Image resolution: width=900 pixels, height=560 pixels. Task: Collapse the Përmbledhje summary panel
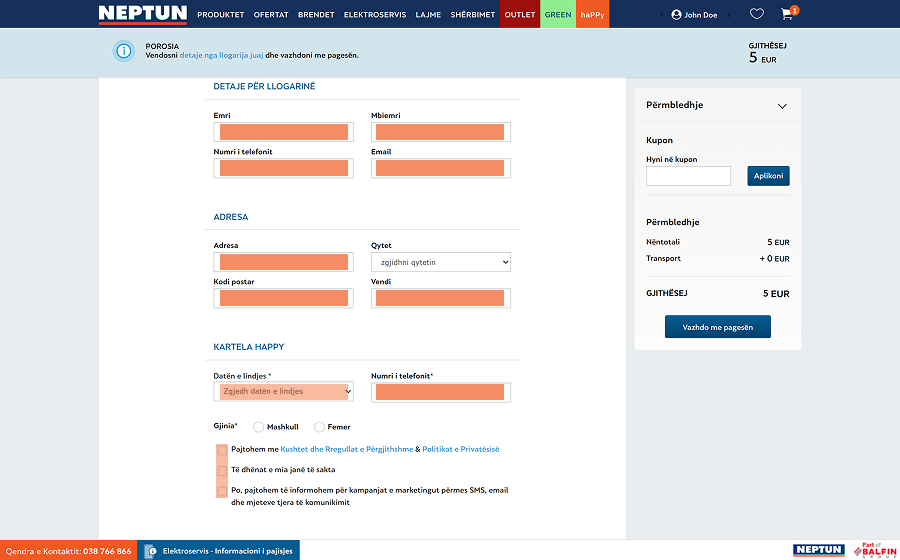[782, 106]
